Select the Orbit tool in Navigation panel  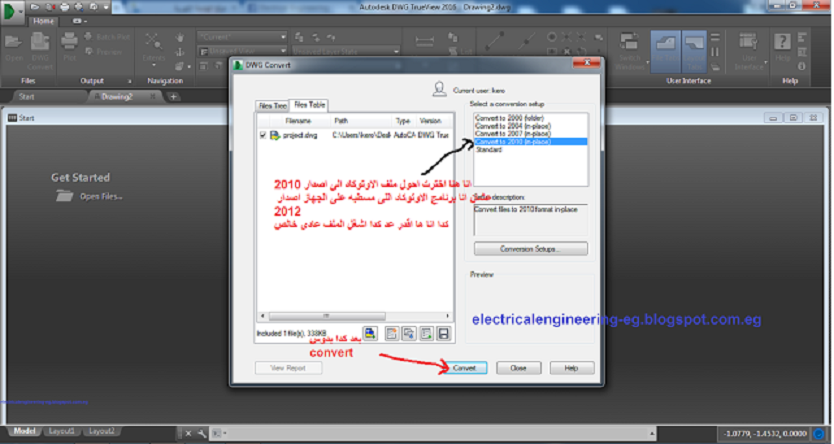[x=180, y=52]
